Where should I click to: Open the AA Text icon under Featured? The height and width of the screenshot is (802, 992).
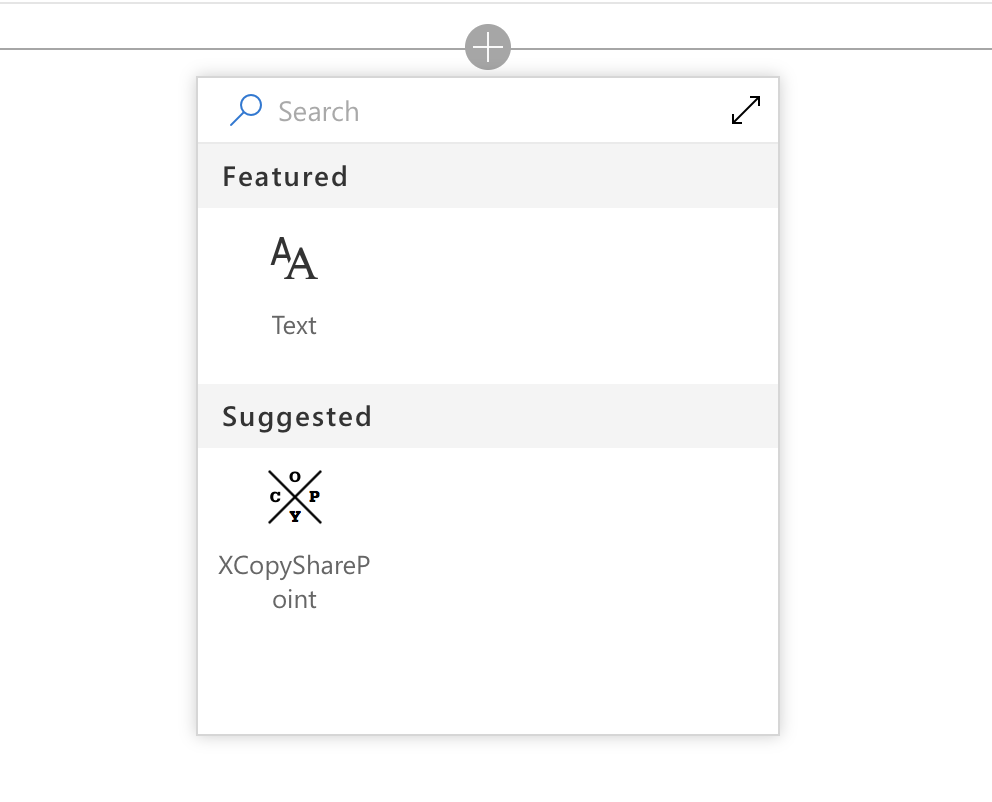pyautogui.click(x=294, y=258)
